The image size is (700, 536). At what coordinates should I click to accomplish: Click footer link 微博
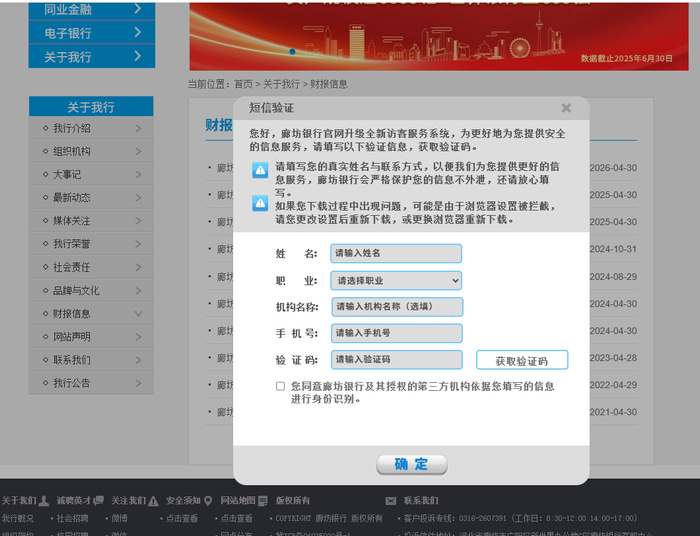click(119, 519)
